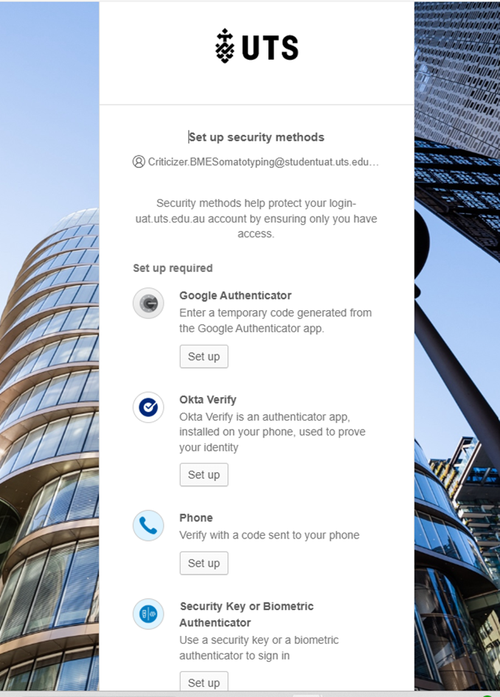Click the 'Set up security methods' heading
500x697 pixels.
[x=256, y=137]
